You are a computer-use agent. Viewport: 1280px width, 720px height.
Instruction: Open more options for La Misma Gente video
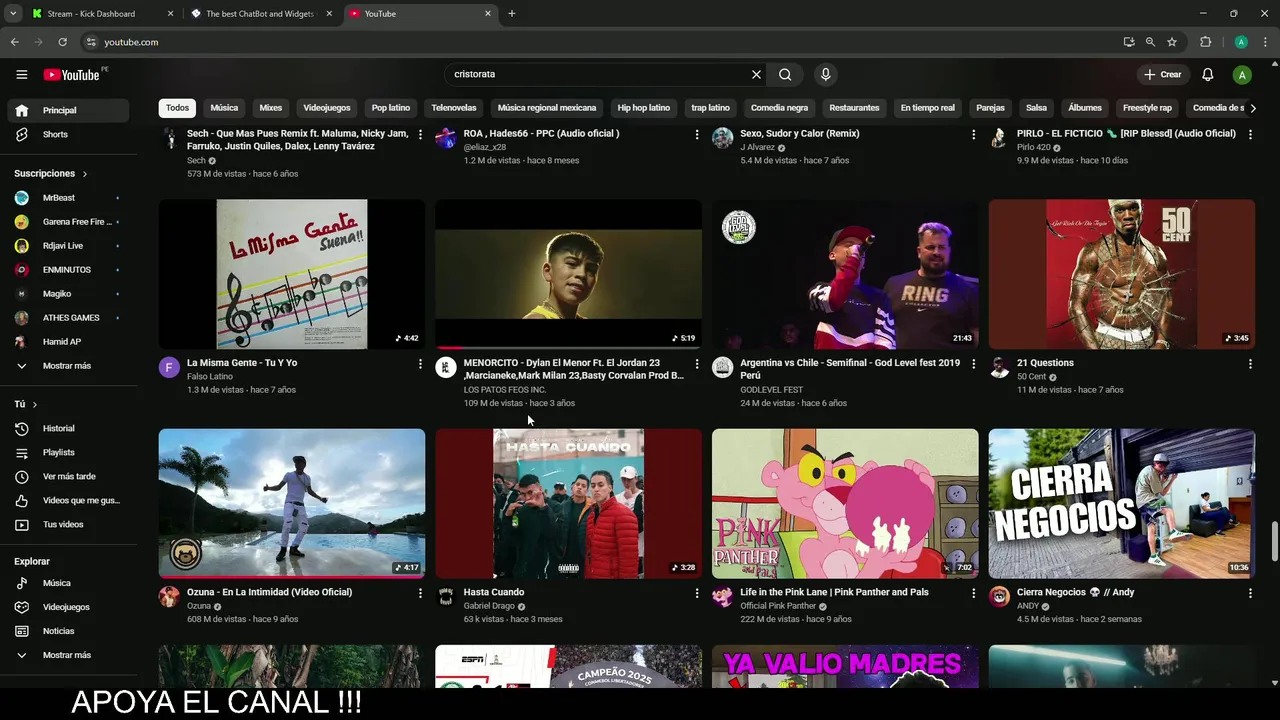(420, 364)
